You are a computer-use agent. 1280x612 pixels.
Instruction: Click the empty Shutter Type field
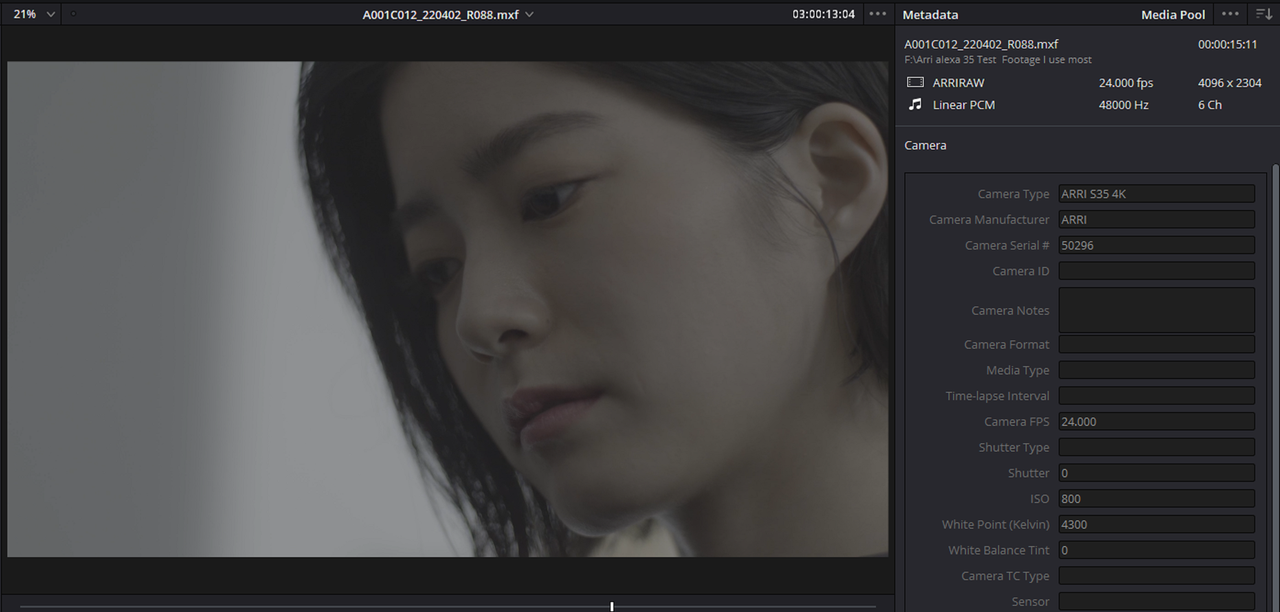1156,447
